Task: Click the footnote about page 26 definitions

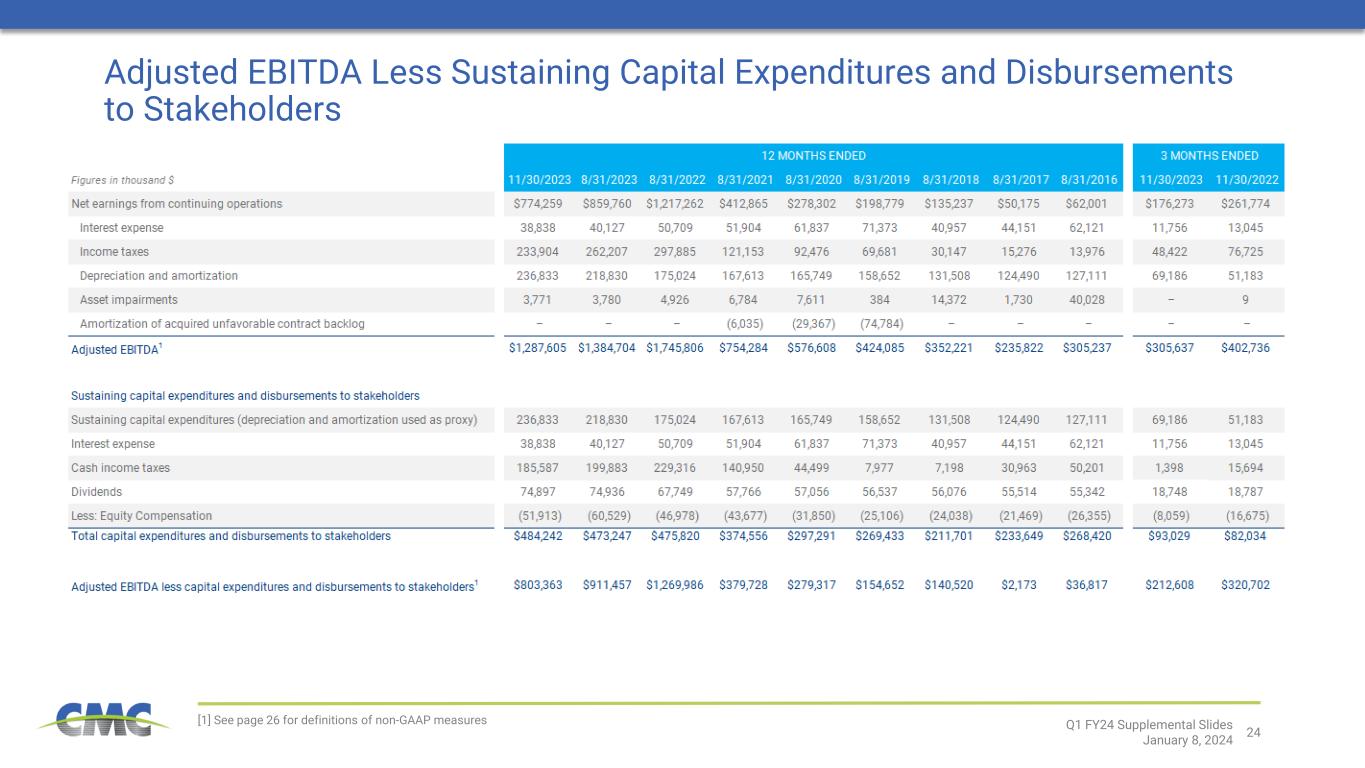Action: [x=344, y=720]
